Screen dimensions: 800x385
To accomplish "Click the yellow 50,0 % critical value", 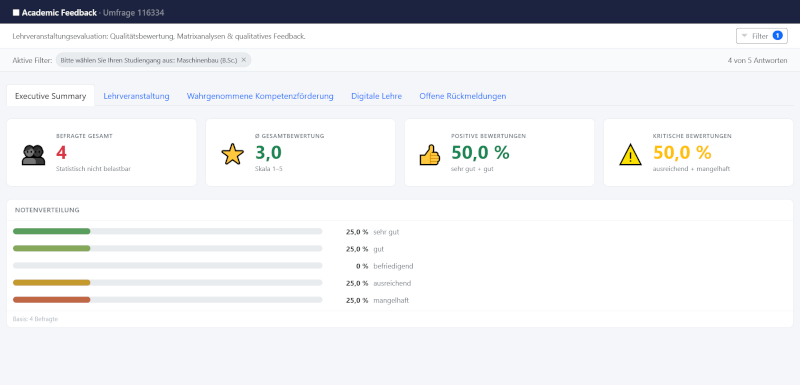I will [682, 152].
